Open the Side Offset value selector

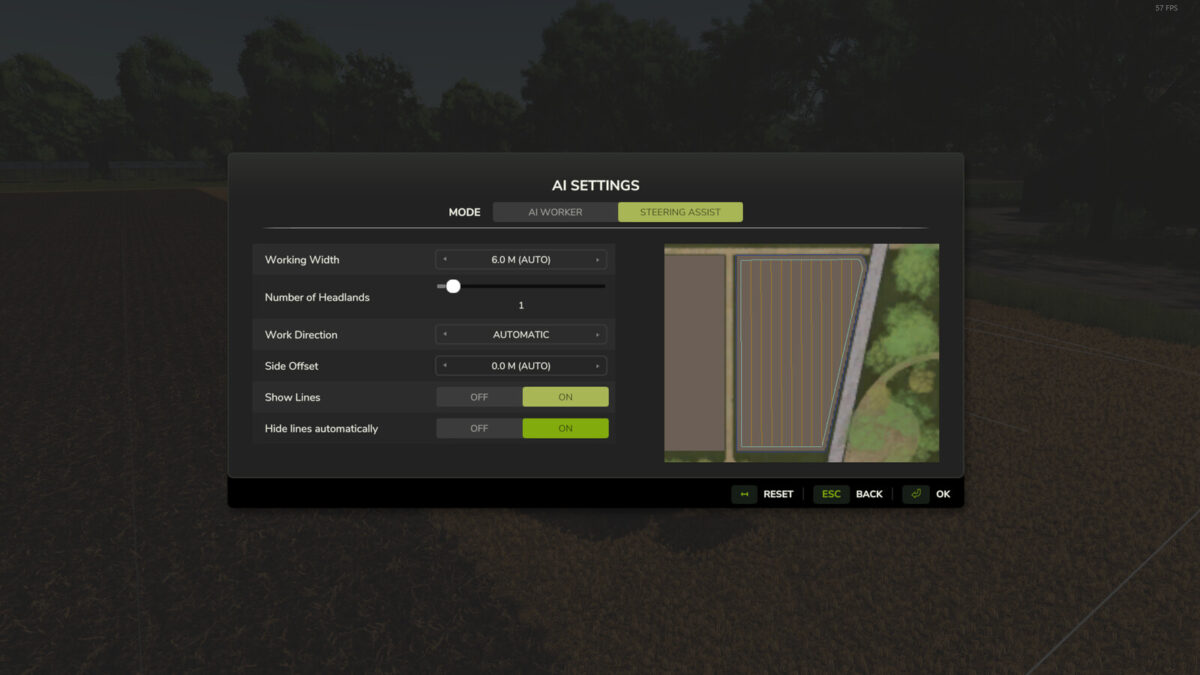521,365
